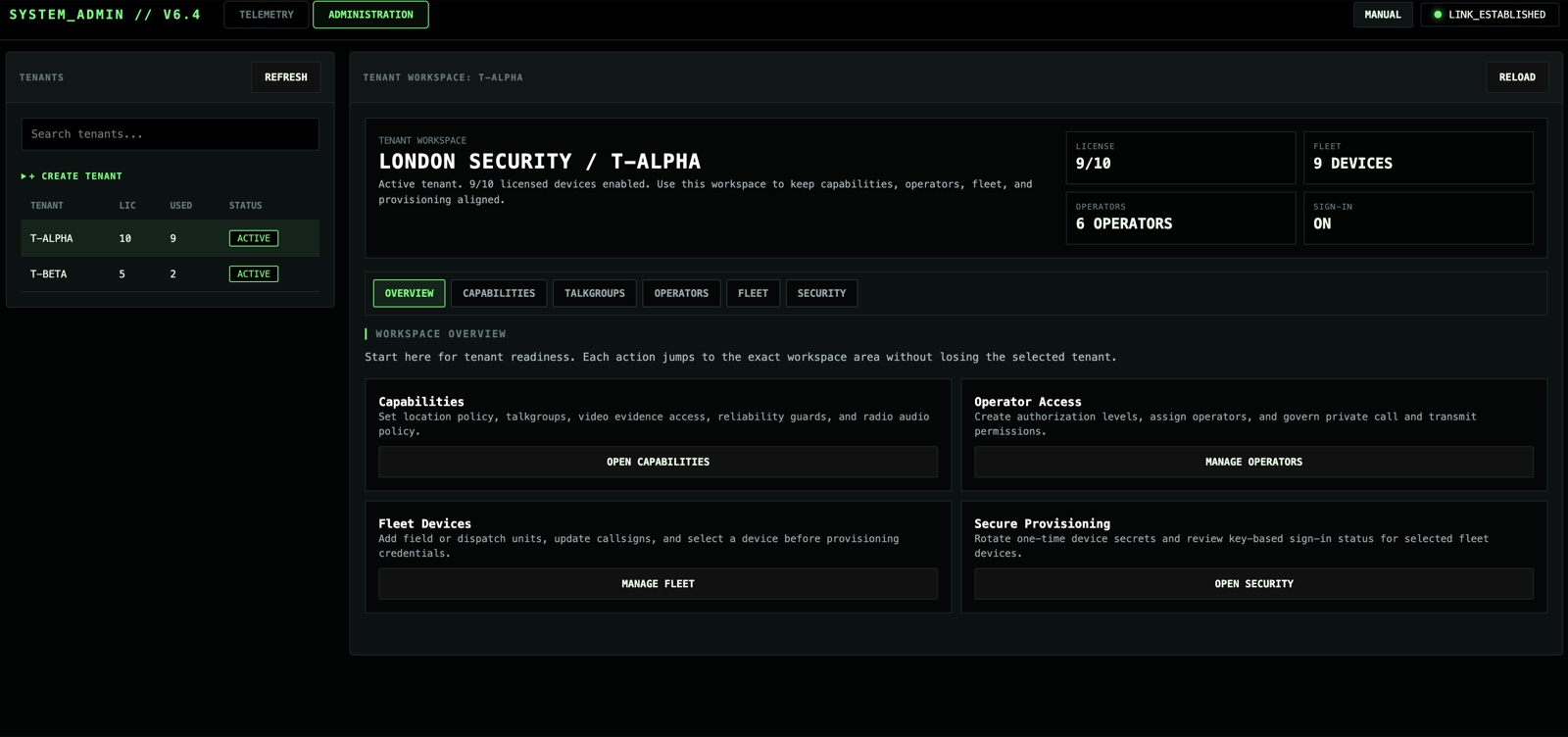The height and width of the screenshot is (737, 1568).
Task: Click the Workspace Overview section label
Action: pyautogui.click(x=441, y=334)
